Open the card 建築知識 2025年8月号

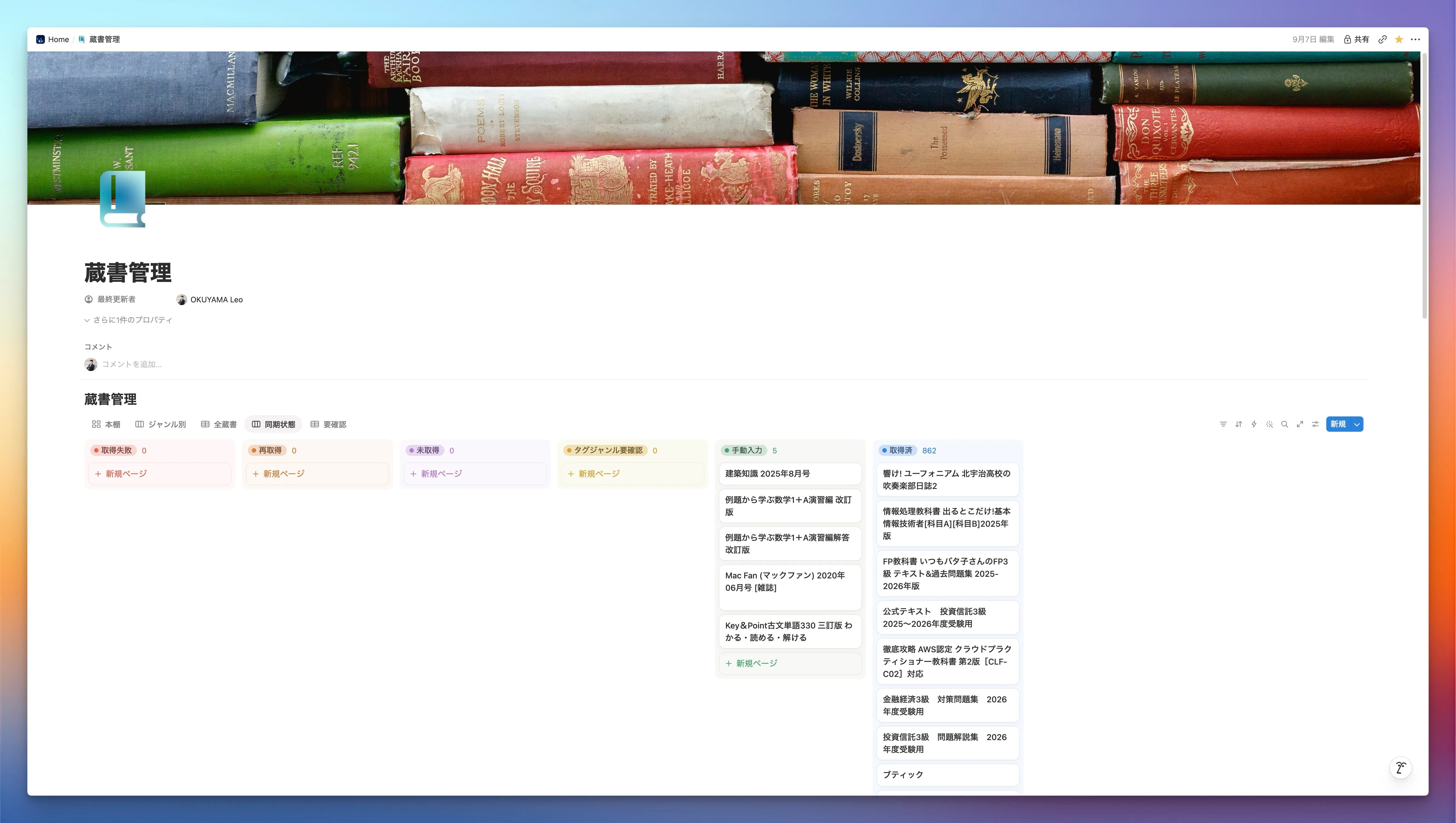point(790,474)
